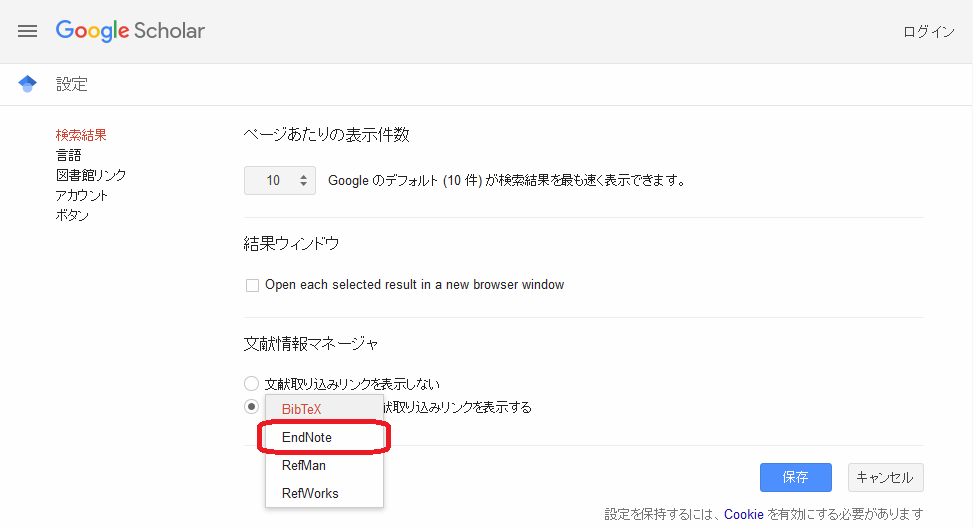Click the blue Scholar graduation cap icon
This screenshot has height=527, width=973.
click(x=27, y=84)
